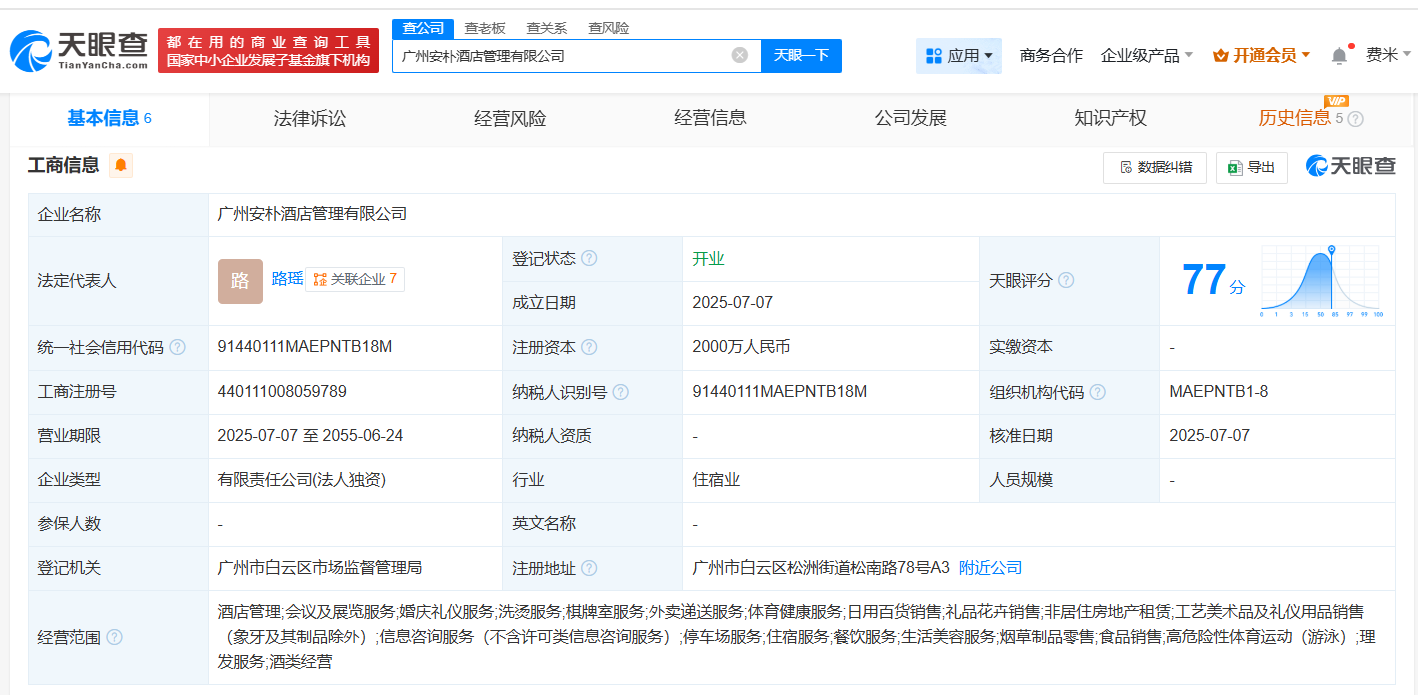Click help icon beside 经营范围
The width and height of the screenshot is (1418, 695).
point(115,637)
